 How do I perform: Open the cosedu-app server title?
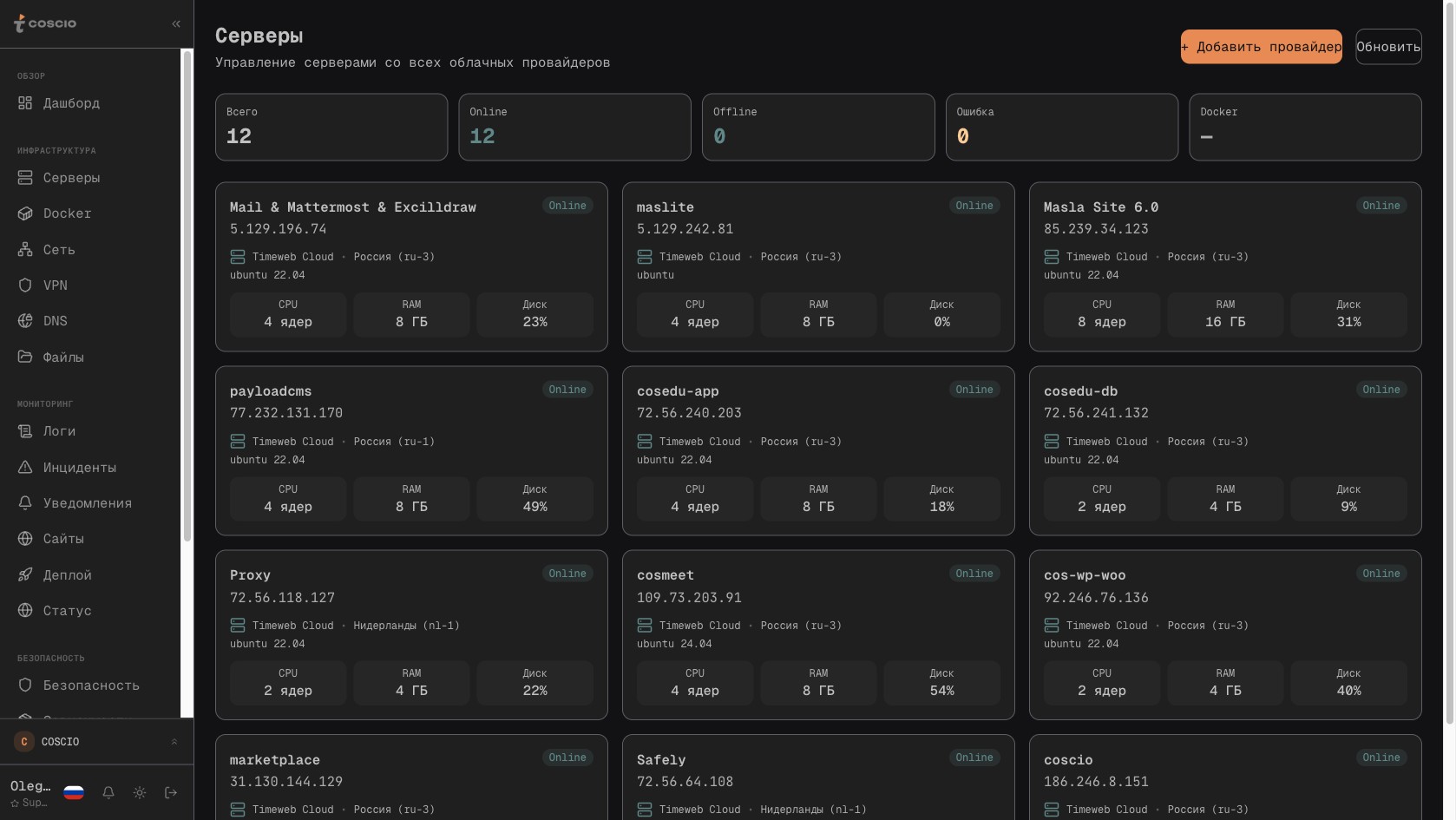(678, 391)
